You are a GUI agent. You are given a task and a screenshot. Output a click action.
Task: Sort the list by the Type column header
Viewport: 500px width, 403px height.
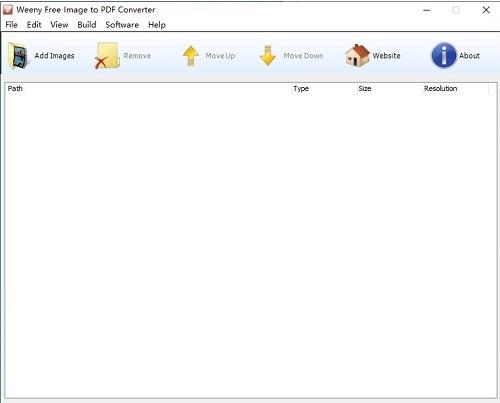tap(323, 89)
